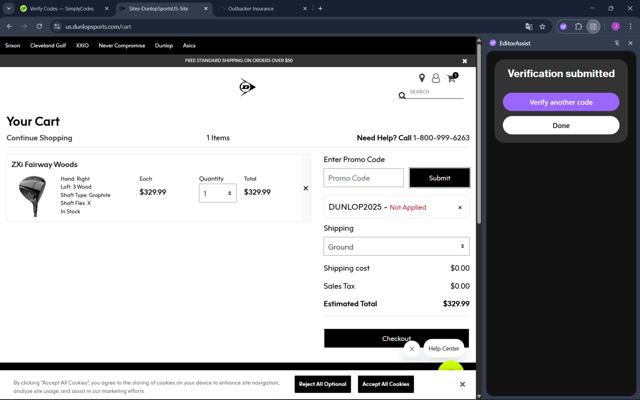Pin the EditorAssist side panel
This screenshot has height=400, width=640.
pos(617,43)
